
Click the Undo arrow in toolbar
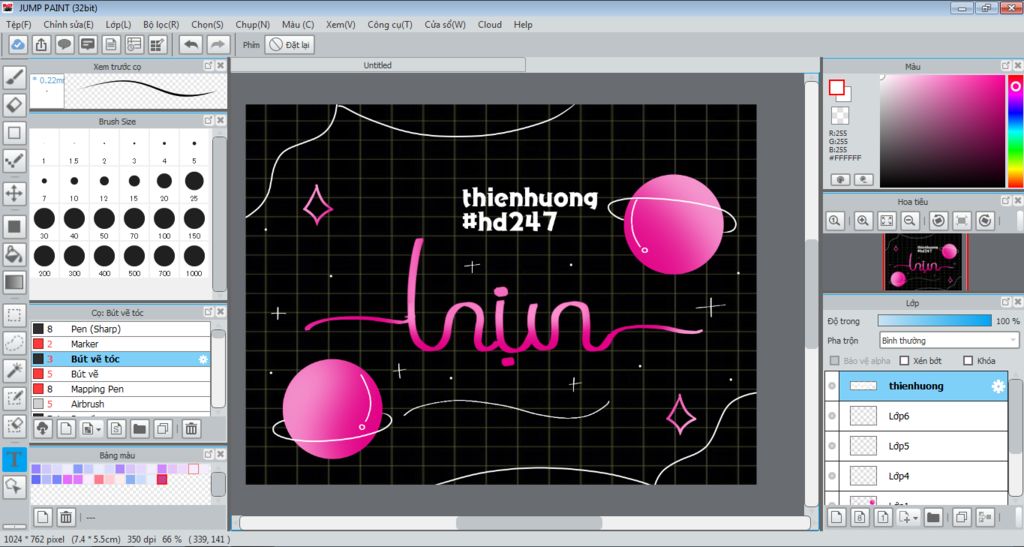tap(191, 44)
